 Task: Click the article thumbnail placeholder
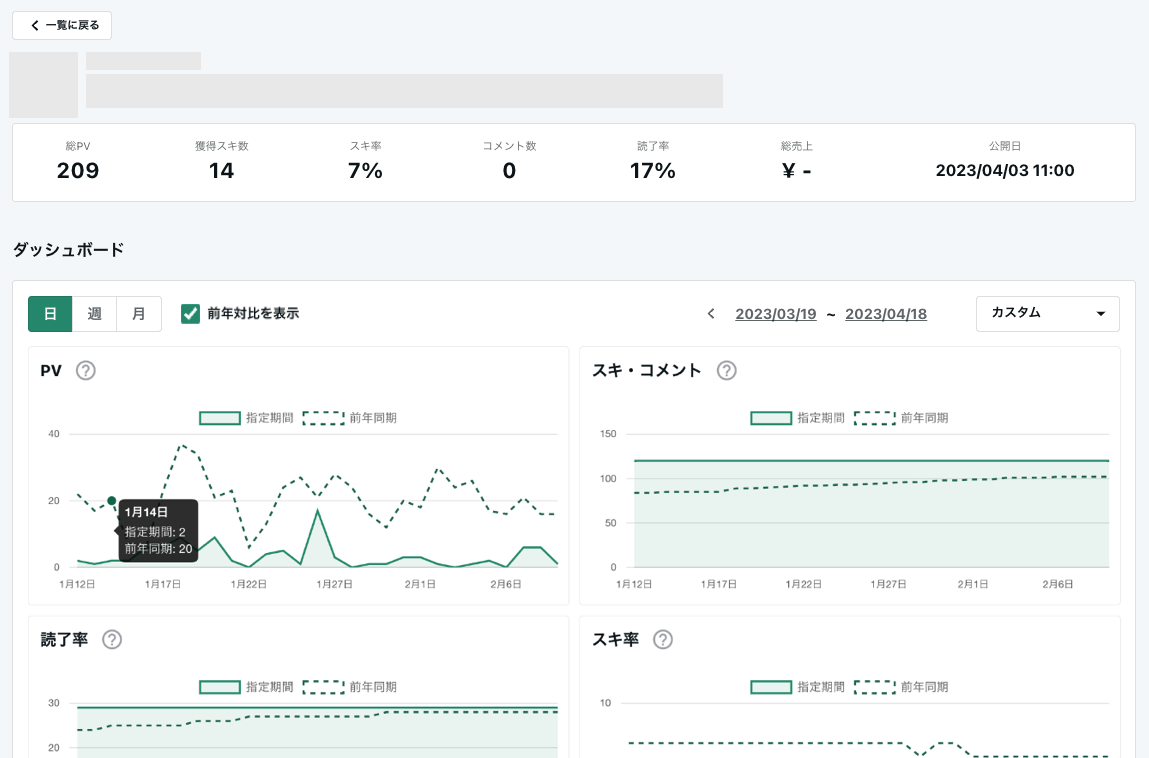pyautogui.click(x=43, y=85)
